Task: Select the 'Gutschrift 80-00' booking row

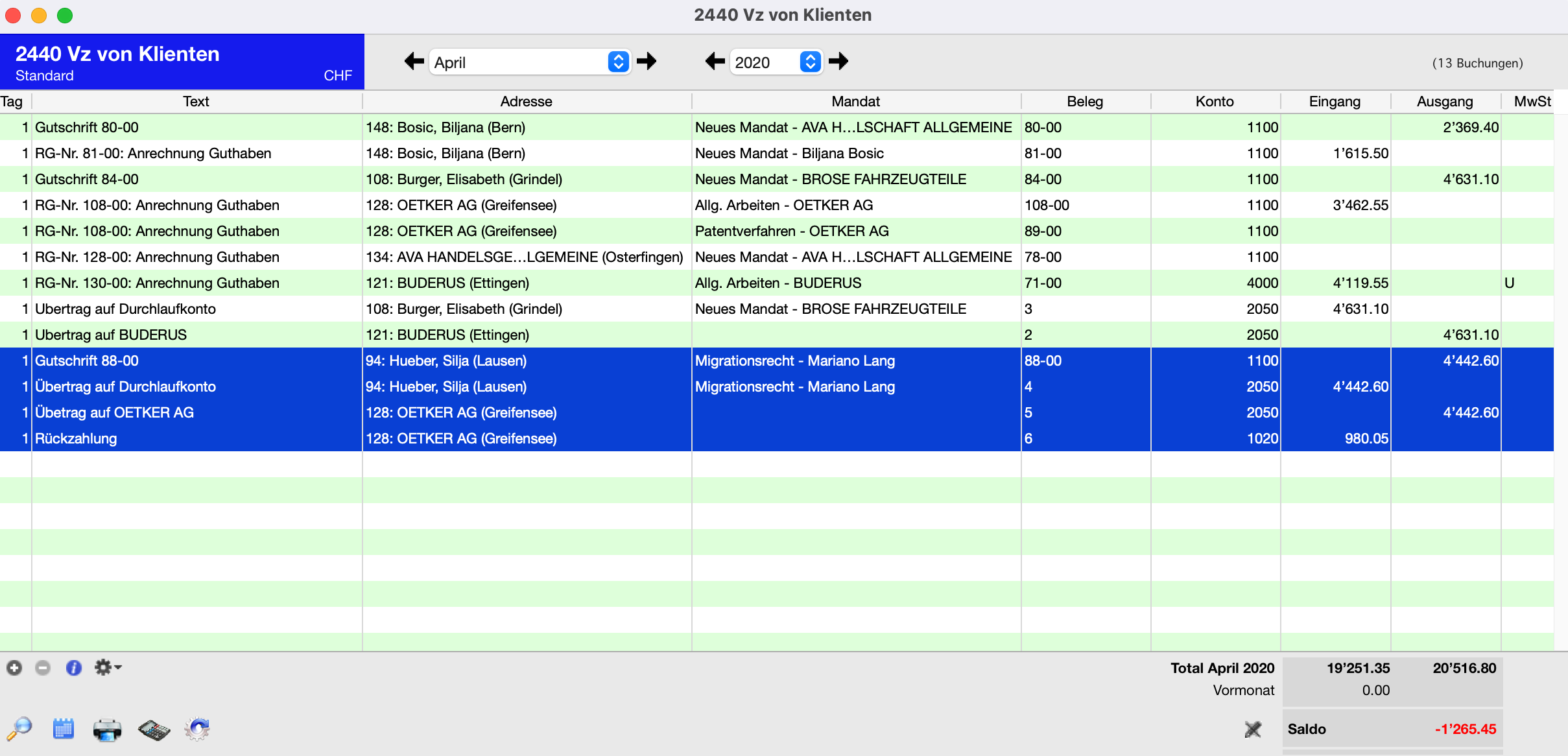Action: [x=777, y=127]
